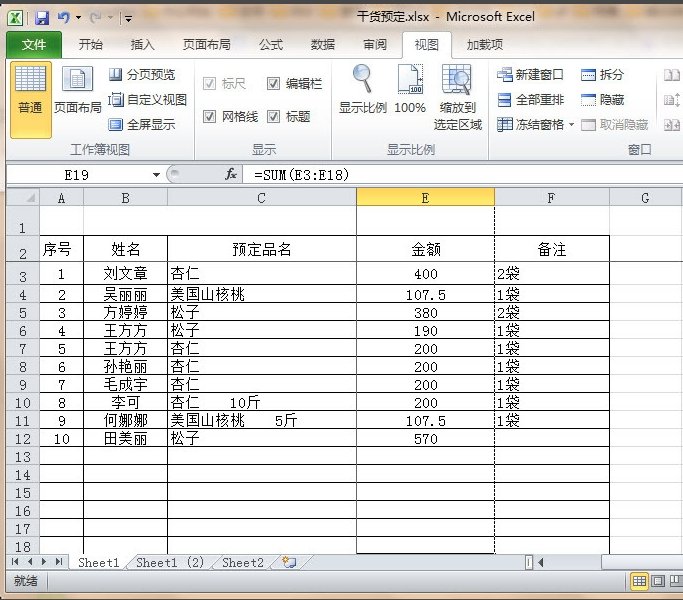Select the Sheet1 worksheet tab

pyautogui.click(x=98, y=563)
